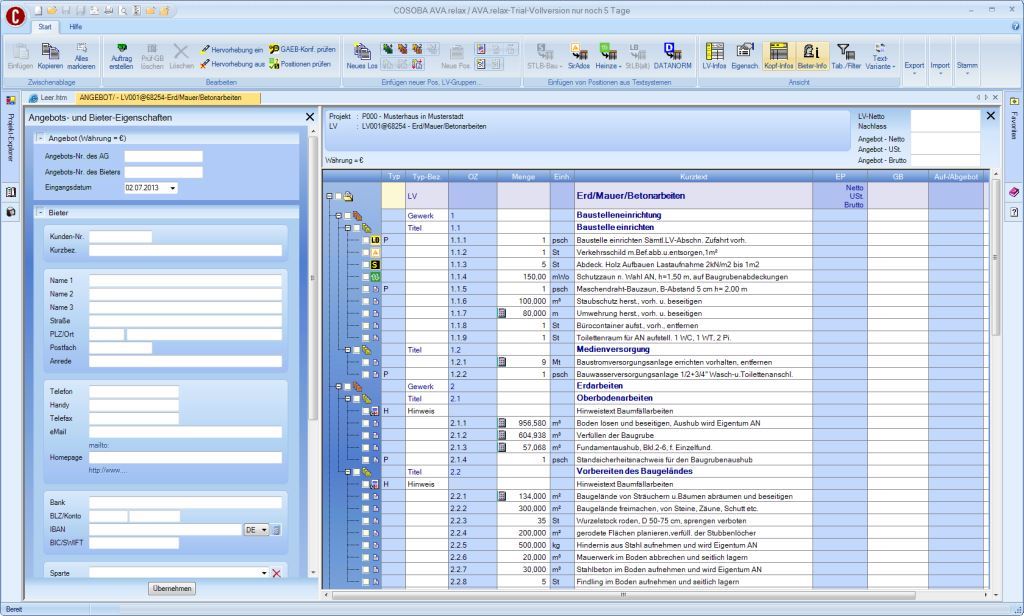Collapse the Titel 1.2 Medienversorgung tree node
Image resolution: width=1024 pixels, height=616 pixels.
point(346,350)
